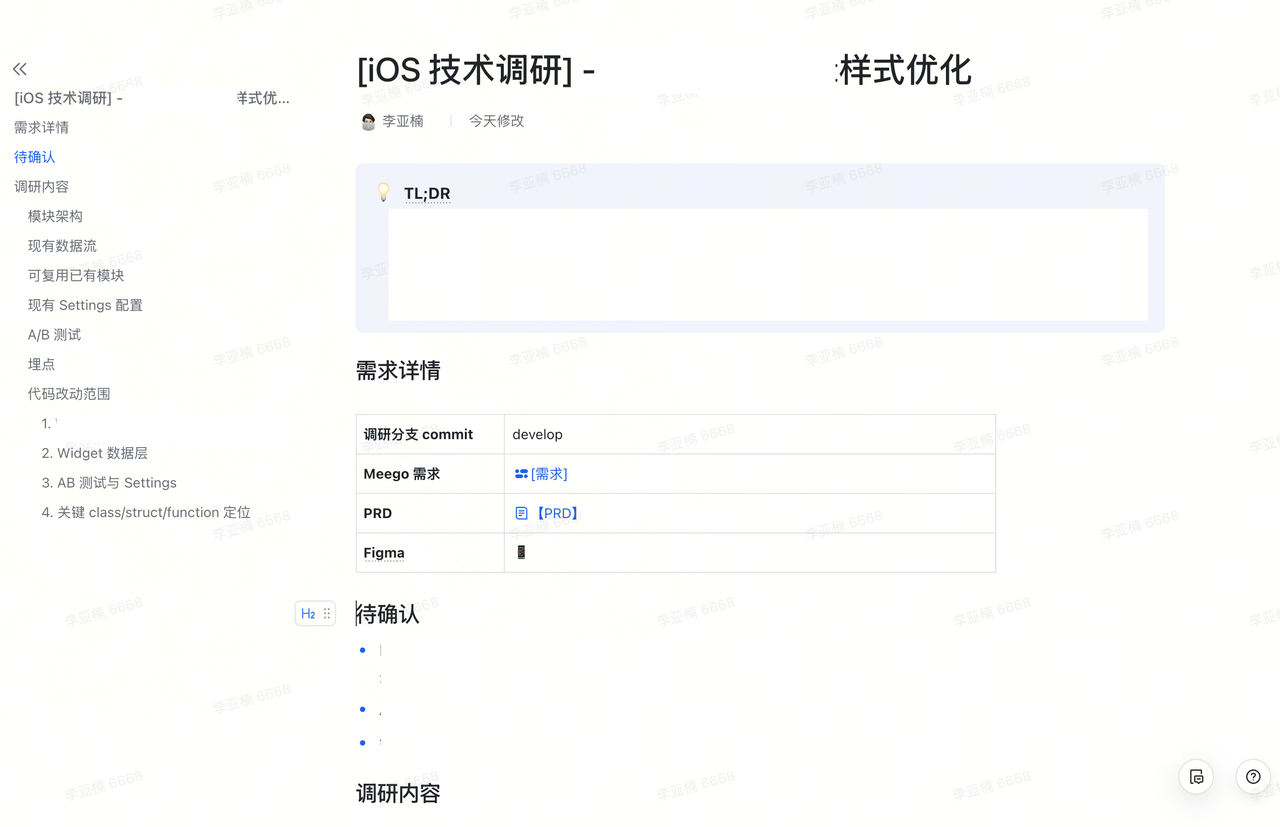Collapse the outline sidebar with double chevron

pos(20,69)
